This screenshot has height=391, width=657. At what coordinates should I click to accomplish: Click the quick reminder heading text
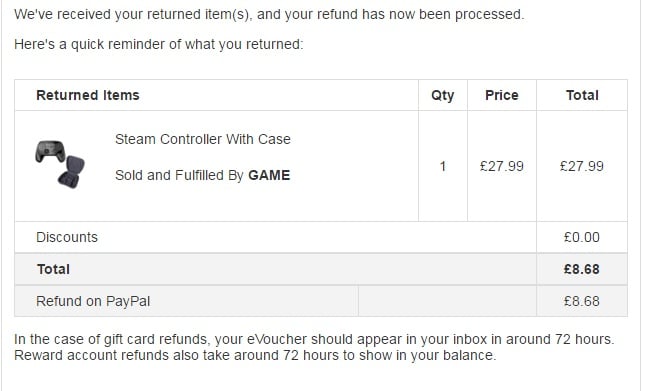click(158, 44)
